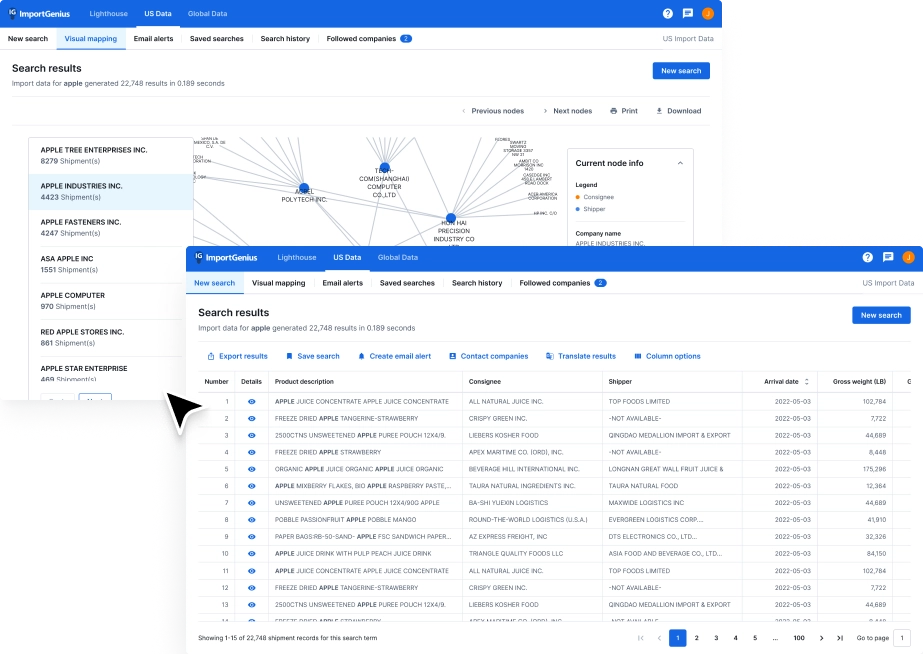Viewport: 923px width, 654px height.
Task: Go to previous page pagination arrow
Action: (x=659, y=638)
